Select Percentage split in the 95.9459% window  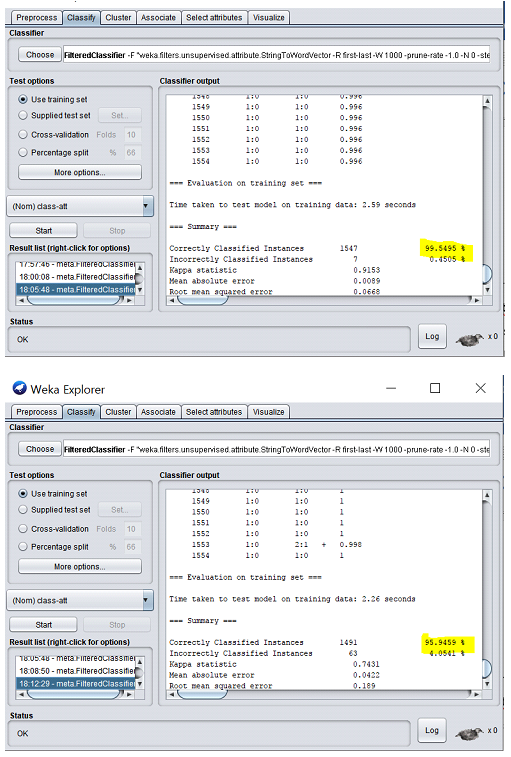54,547
